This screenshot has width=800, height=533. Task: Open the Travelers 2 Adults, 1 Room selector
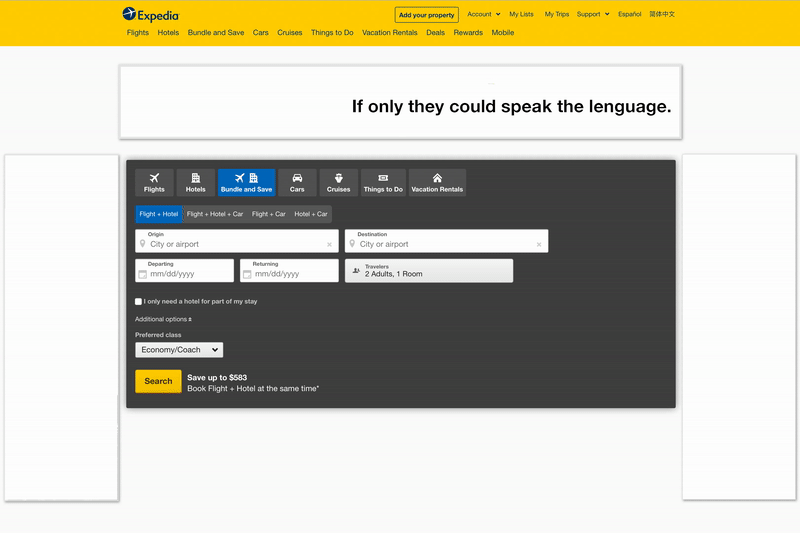tap(429, 270)
